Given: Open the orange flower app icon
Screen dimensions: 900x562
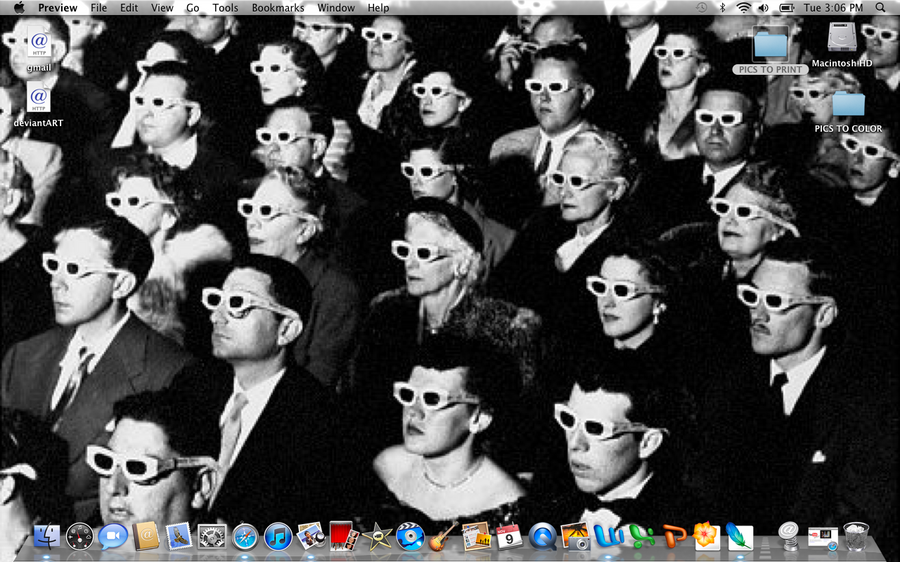Looking at the screenshot, I should (x=706, y=537).
